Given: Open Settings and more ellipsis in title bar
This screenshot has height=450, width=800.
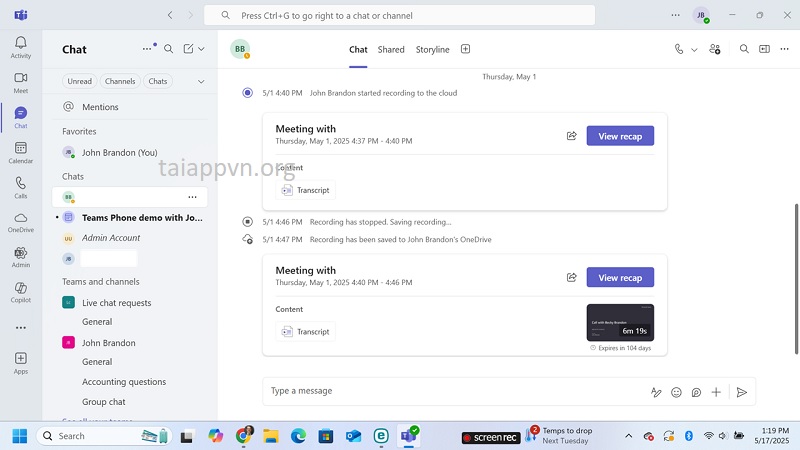Looking at the screenshot, I should [x=676, y=15].
